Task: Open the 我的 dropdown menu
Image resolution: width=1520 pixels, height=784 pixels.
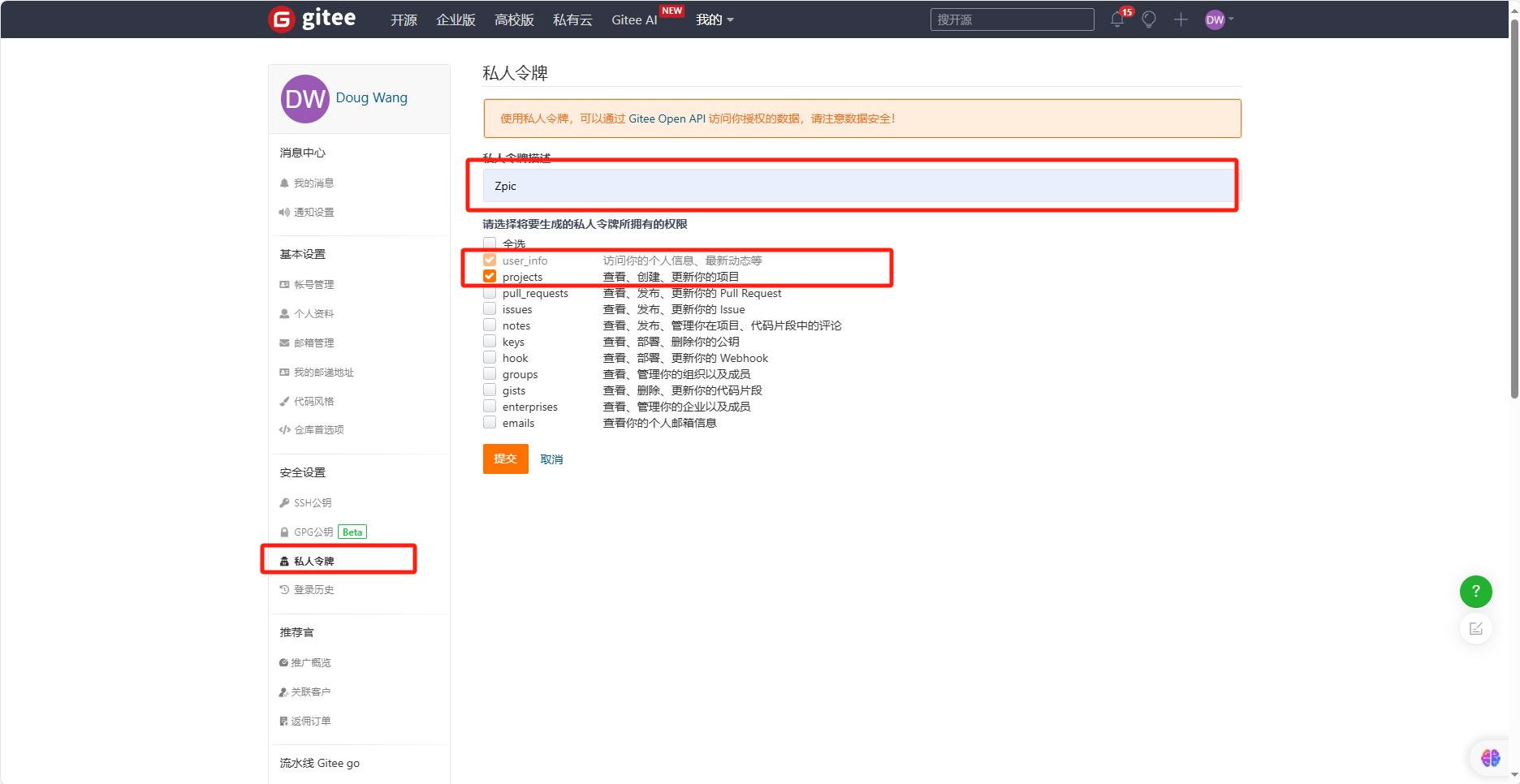Action: [715, 19]
